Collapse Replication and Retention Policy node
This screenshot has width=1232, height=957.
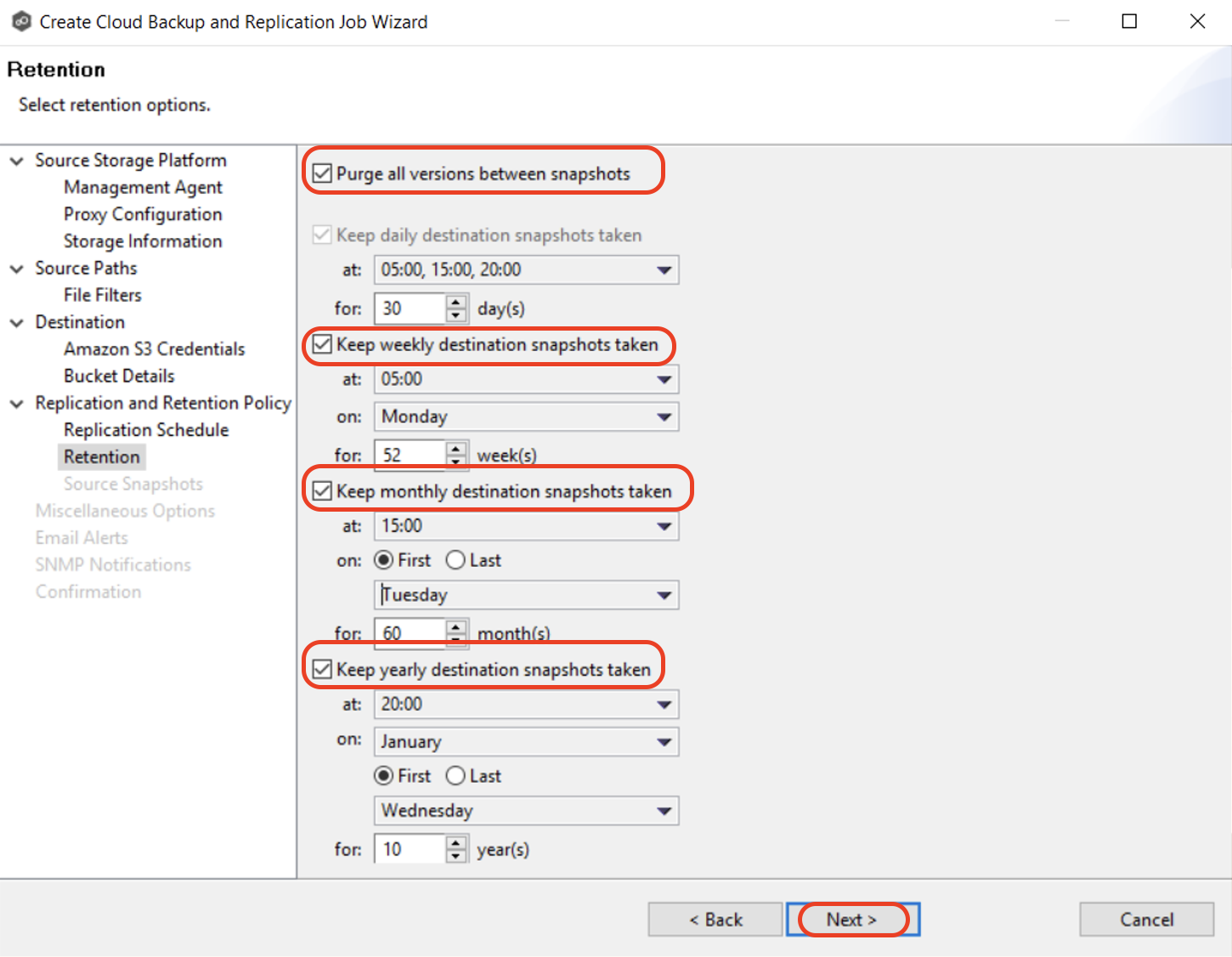[16, 404]
